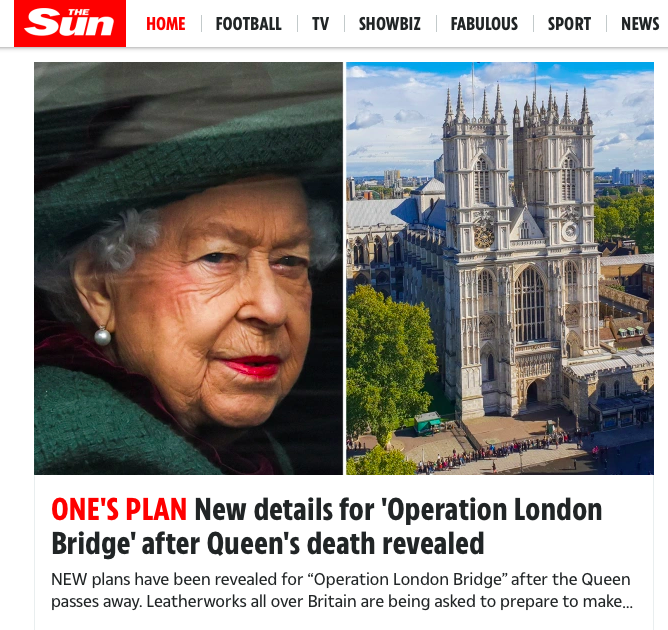Go to the SPORT section
The height and width of the screenshot is (630, 668).
tap(569, 24)
